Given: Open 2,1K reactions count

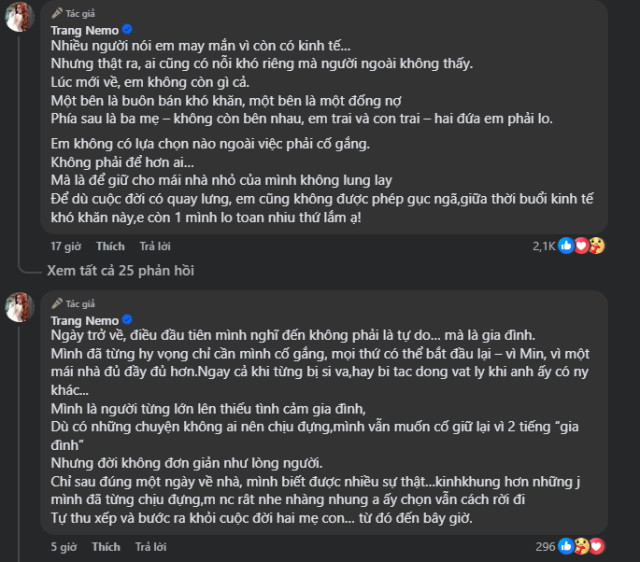Looking at the screenshot, I should 544,246.
